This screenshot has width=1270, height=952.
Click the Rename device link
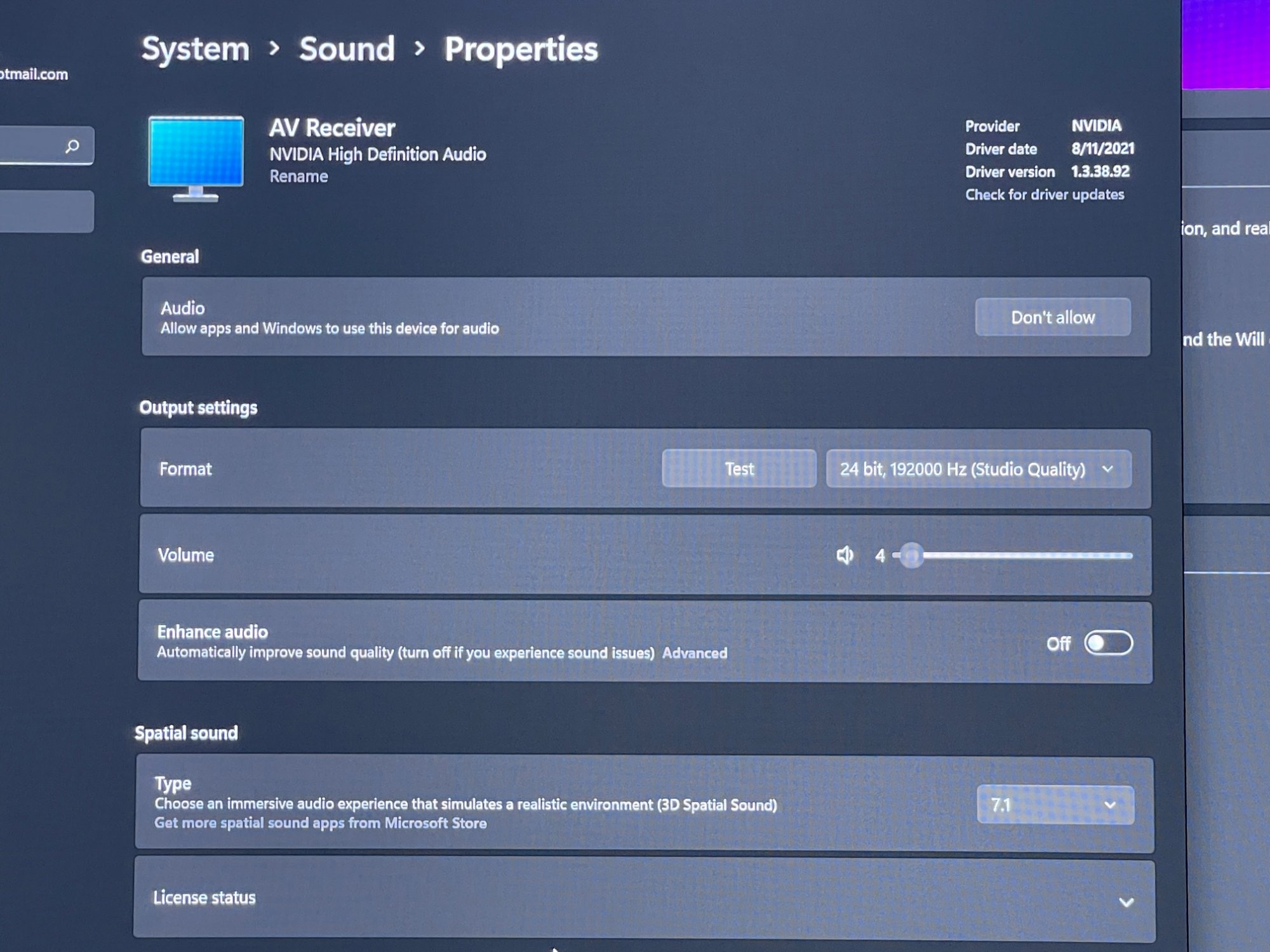[x=298, y=176]
